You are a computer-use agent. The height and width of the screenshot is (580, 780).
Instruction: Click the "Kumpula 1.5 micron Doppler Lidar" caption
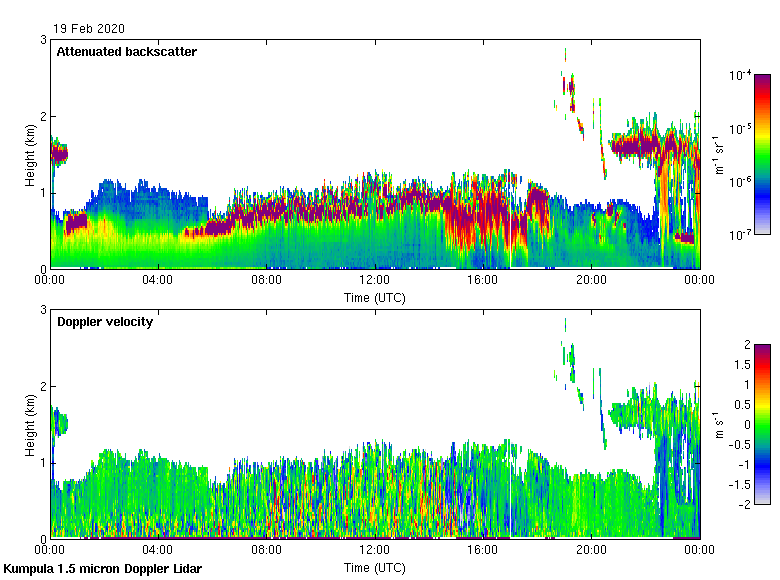102,569
